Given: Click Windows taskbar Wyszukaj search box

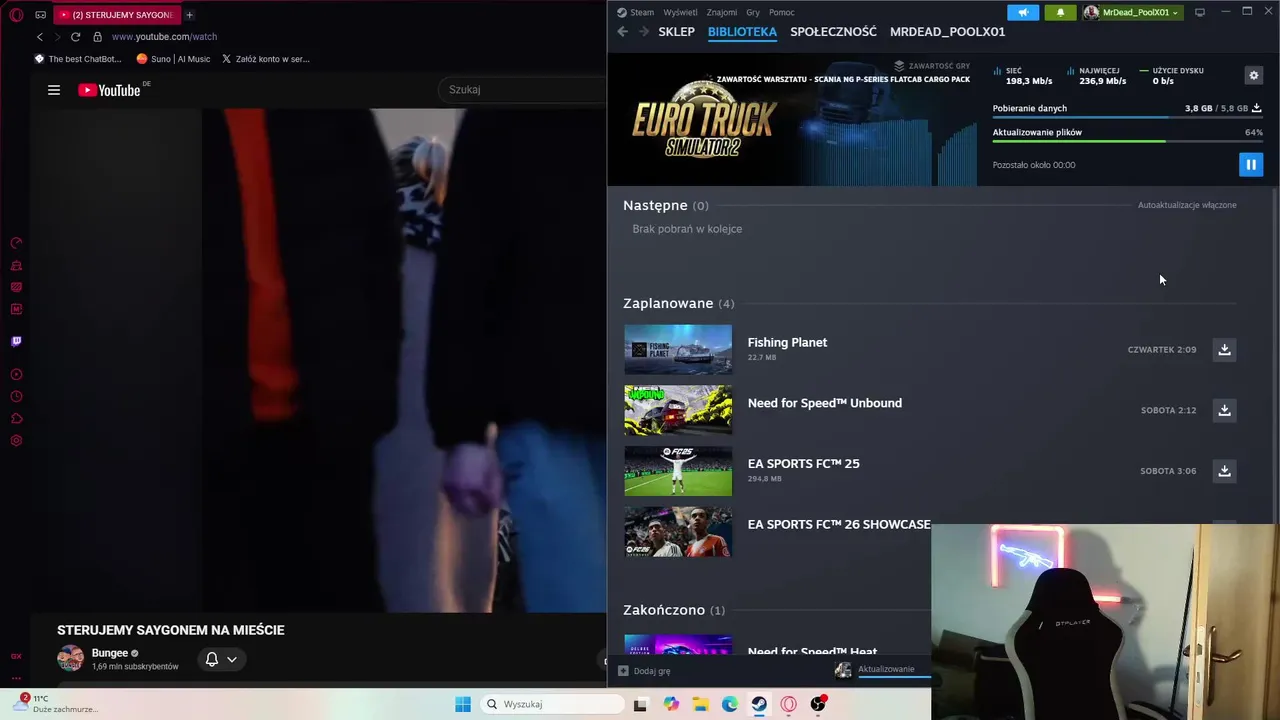Looking at the screenshot, I should pos(552,704).
